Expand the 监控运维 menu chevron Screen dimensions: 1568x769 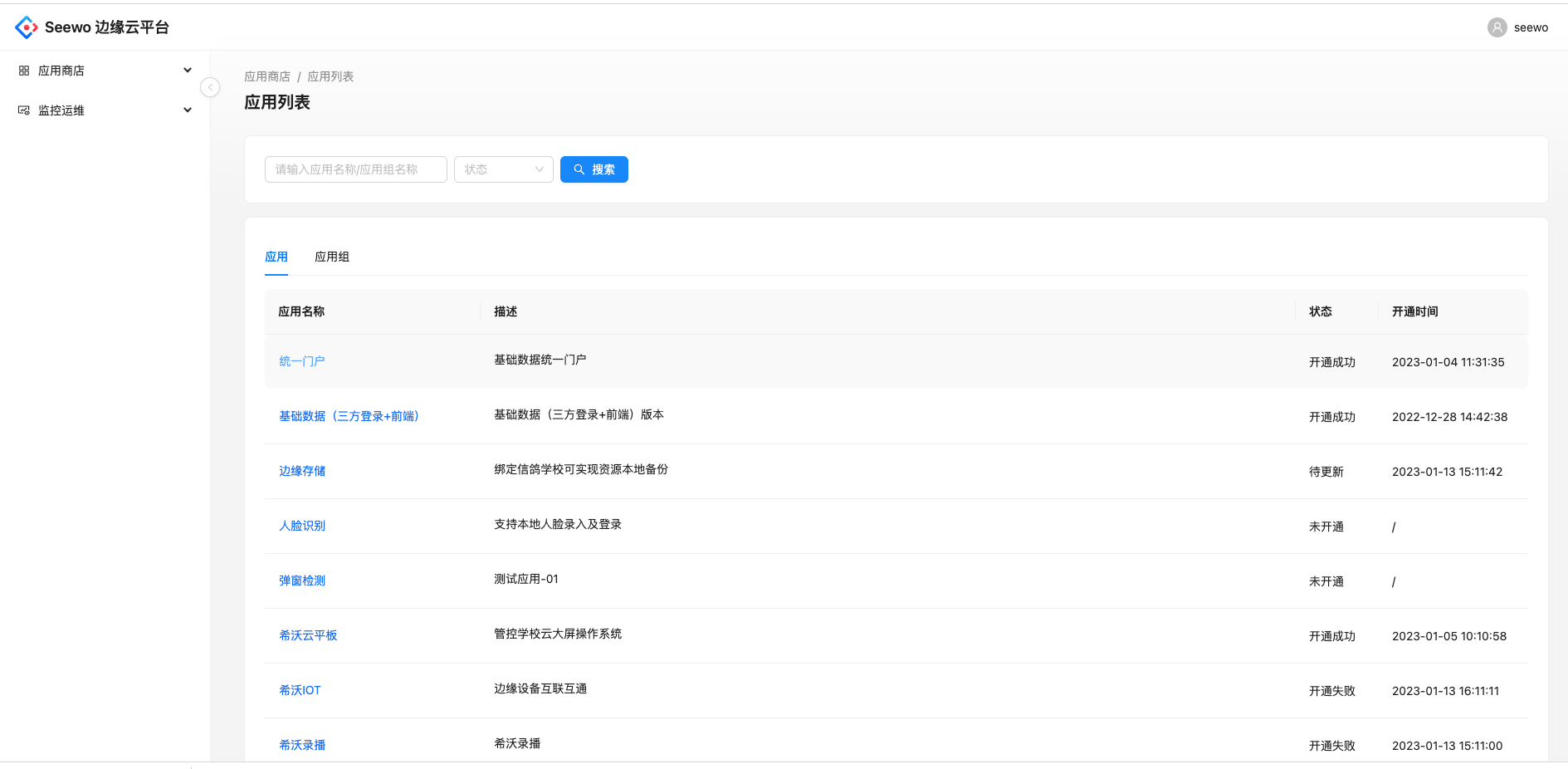(x=188, y=110)
